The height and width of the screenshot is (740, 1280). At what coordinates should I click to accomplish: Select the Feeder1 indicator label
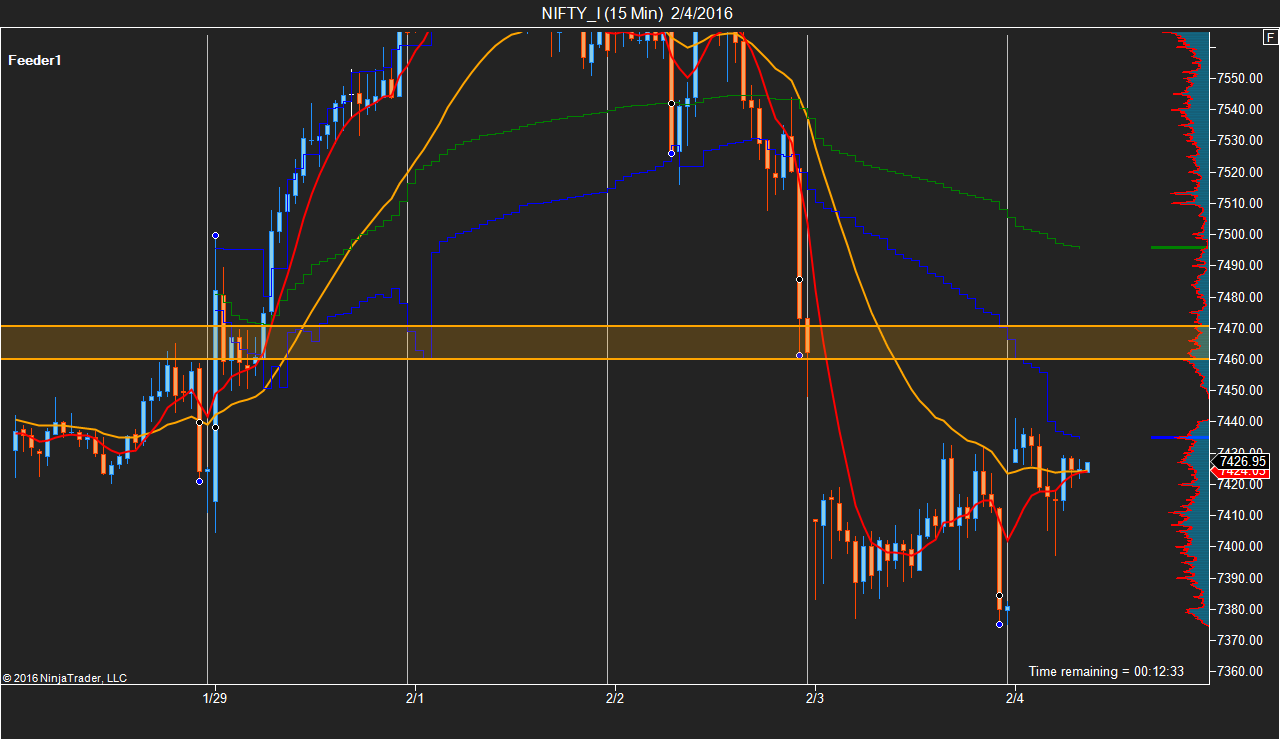click(35, 60)
